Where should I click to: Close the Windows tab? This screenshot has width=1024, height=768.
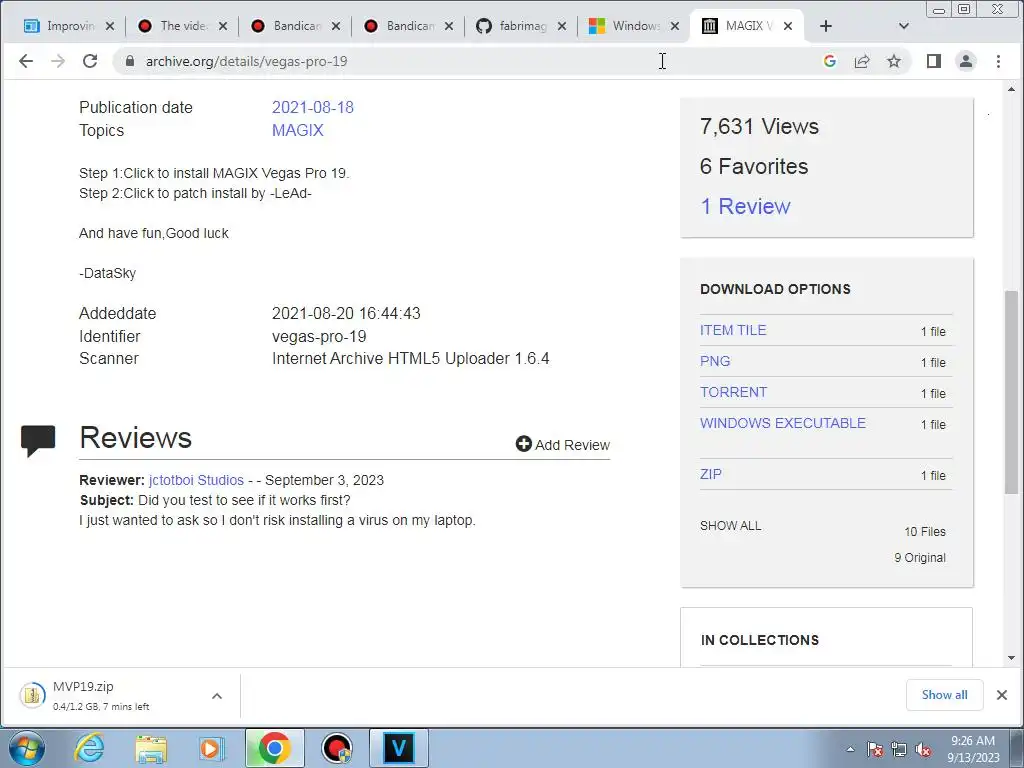tap(675, 25)
